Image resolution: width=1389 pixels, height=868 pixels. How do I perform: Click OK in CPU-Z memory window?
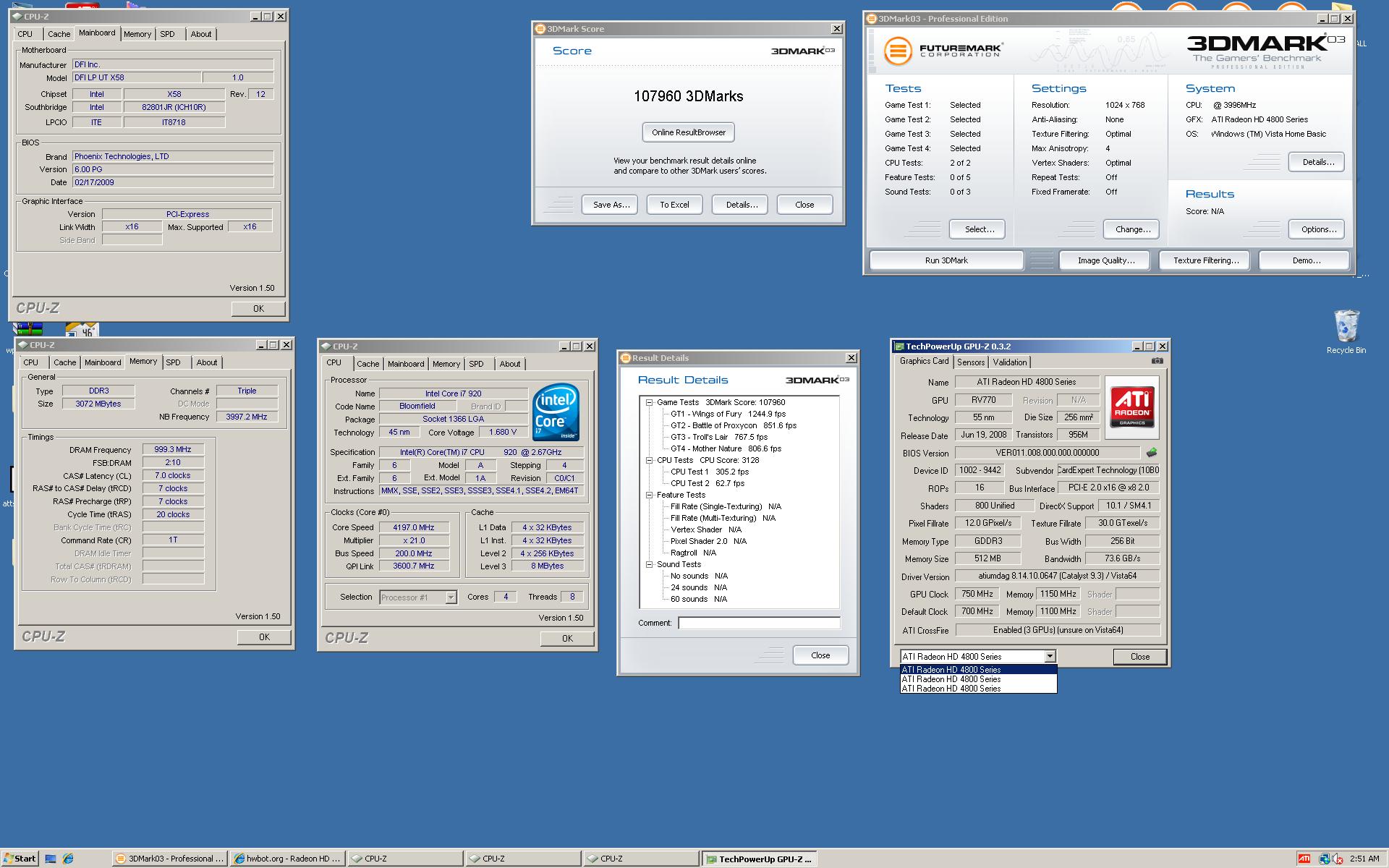pos(264,637)
